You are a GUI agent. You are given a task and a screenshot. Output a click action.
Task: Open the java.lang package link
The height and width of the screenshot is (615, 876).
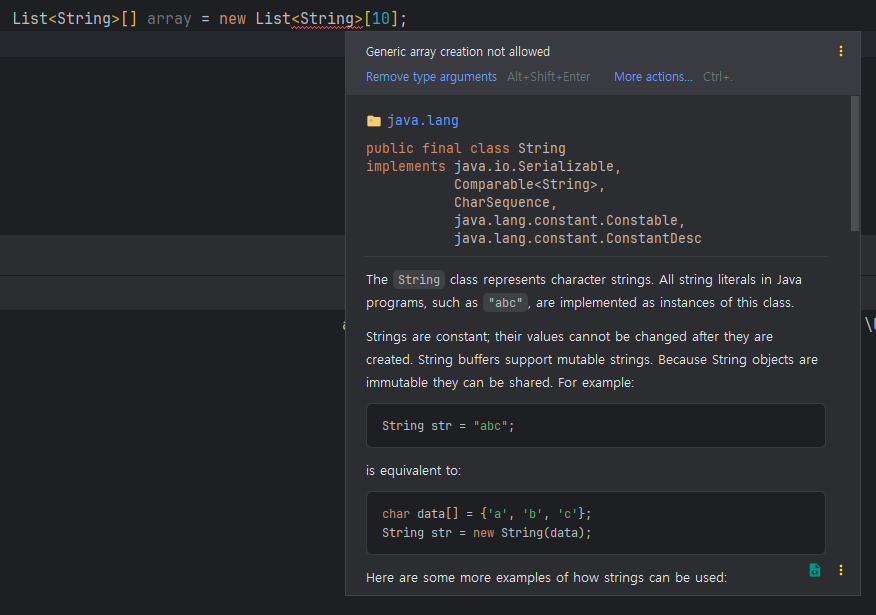pos(423,121)
